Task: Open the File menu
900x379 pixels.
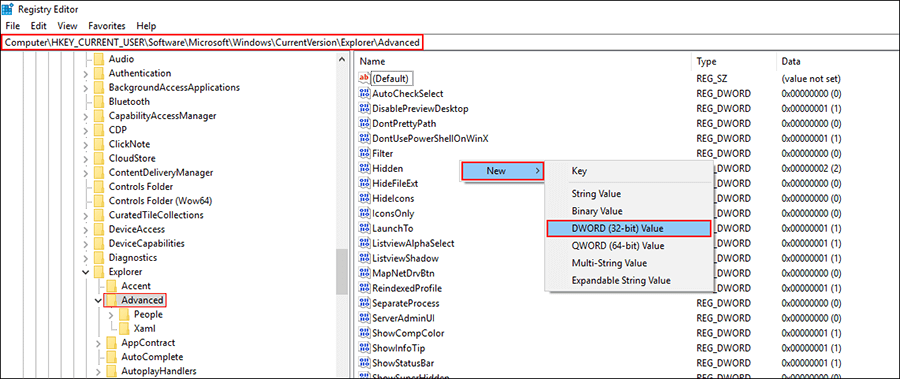Action: point(12,26)
